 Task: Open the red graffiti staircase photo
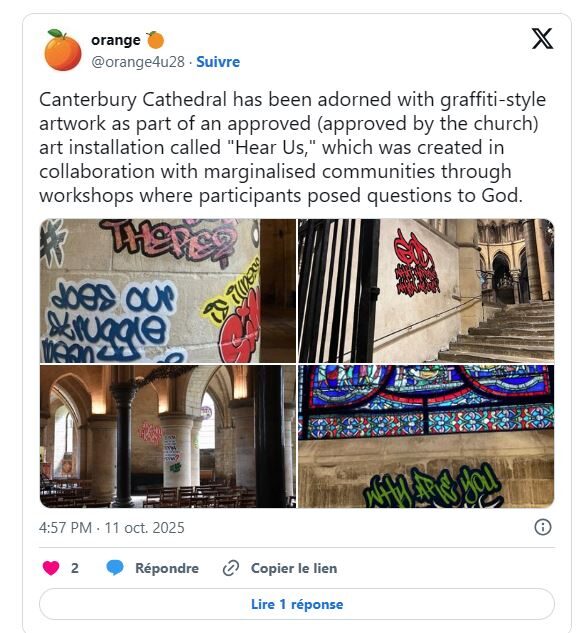coord(426,291)
